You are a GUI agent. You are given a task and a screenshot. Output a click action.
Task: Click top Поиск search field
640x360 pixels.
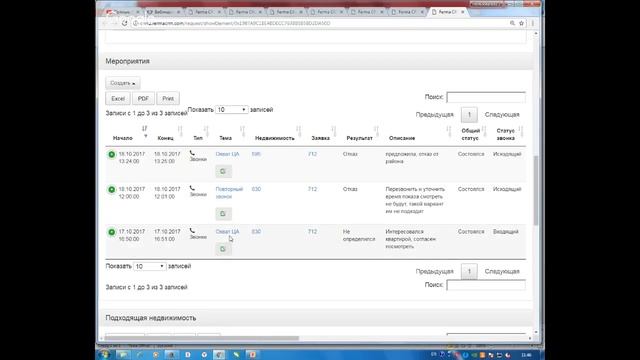(x=486, y=97)
